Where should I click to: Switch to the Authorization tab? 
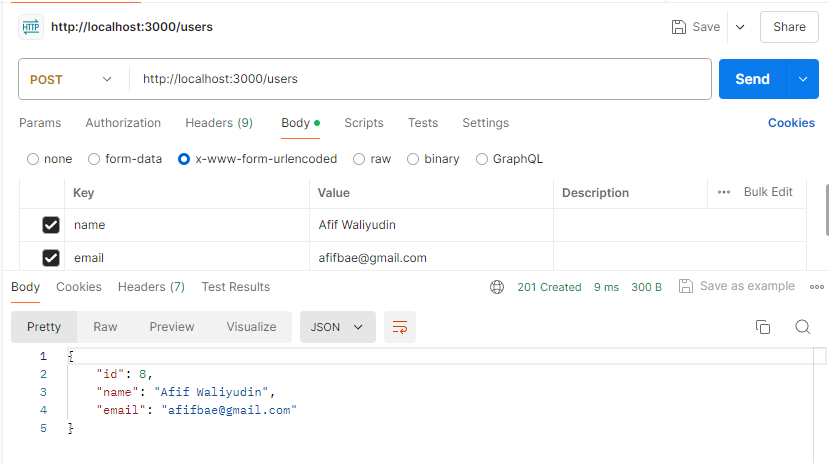pyautogui.click(x=123, y=123)
